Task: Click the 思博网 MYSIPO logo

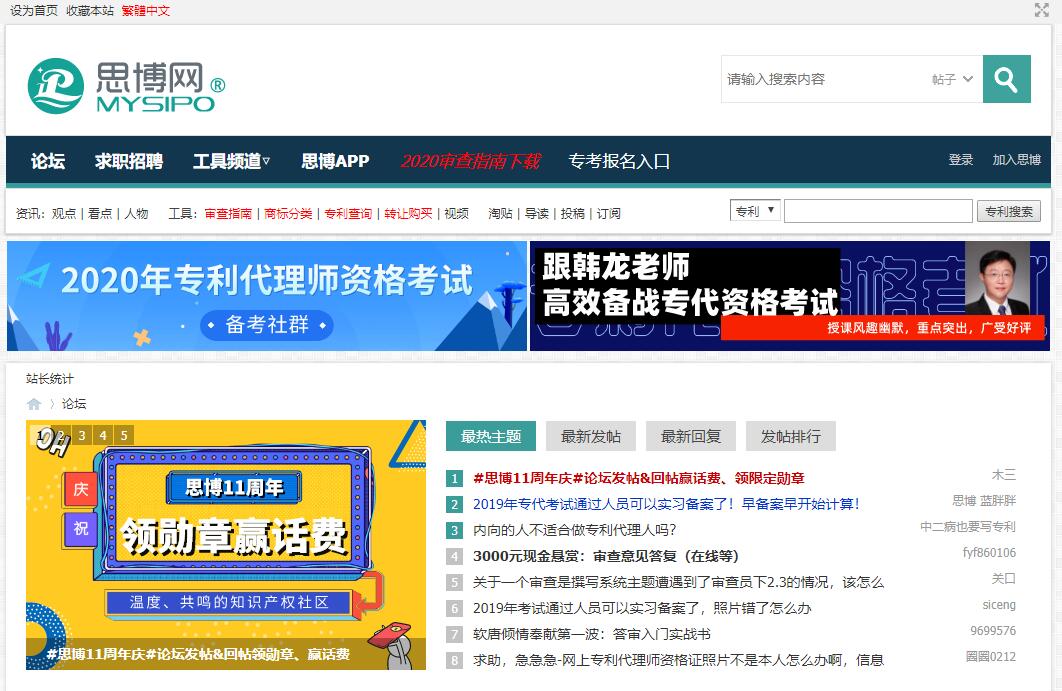Action: pyautogui.click(x=127, y=86)
